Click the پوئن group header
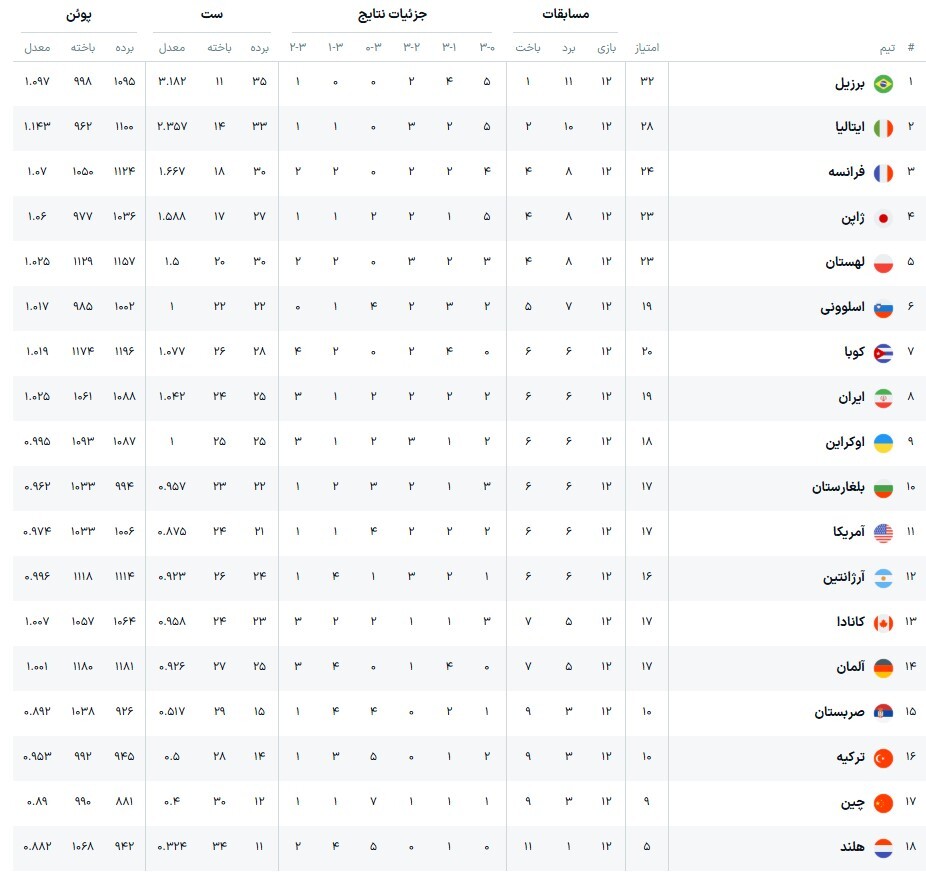Screen dimensions: 926x872 point(79,14)
